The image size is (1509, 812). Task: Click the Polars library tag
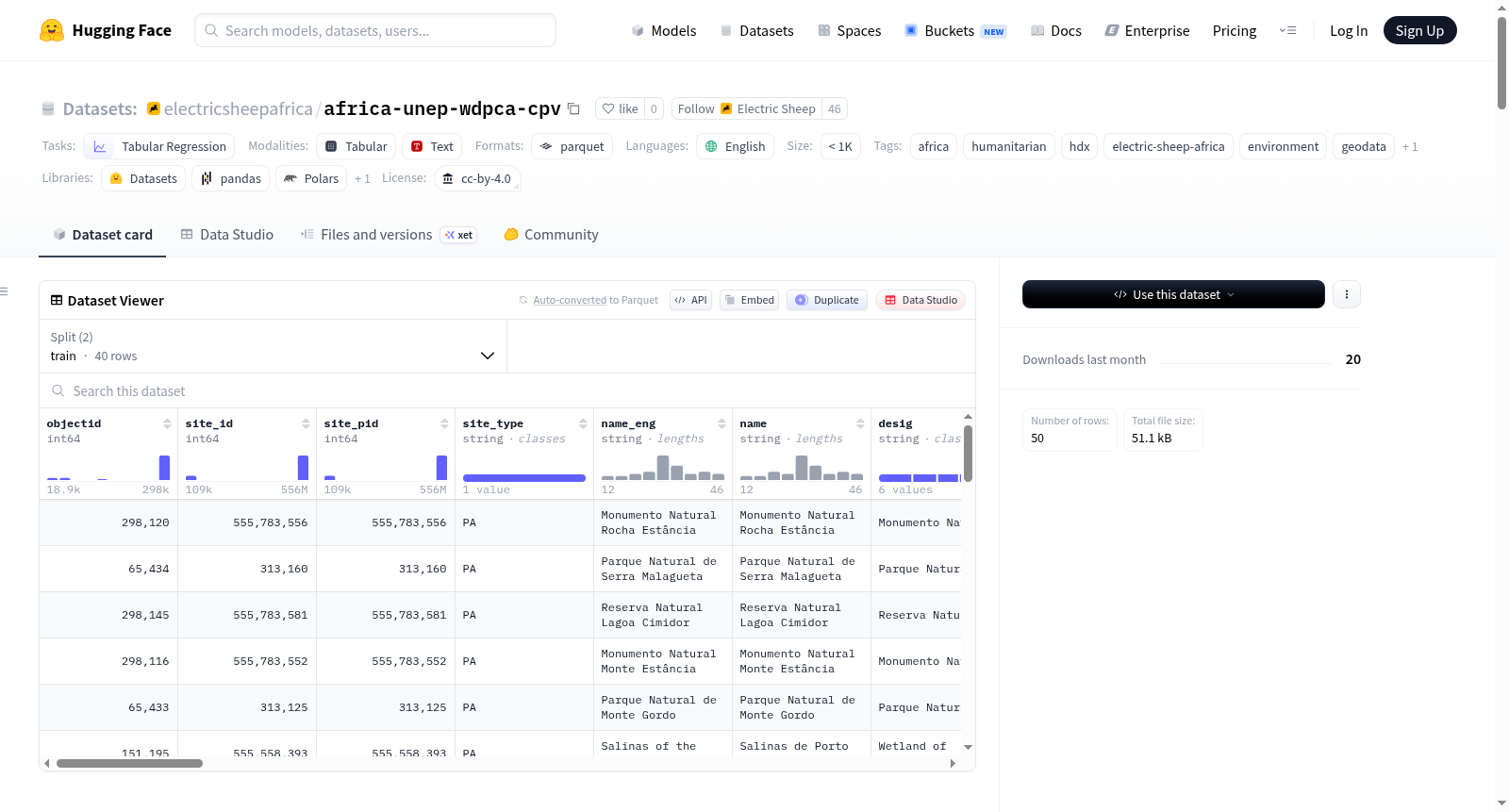click(x=311, y=178)
